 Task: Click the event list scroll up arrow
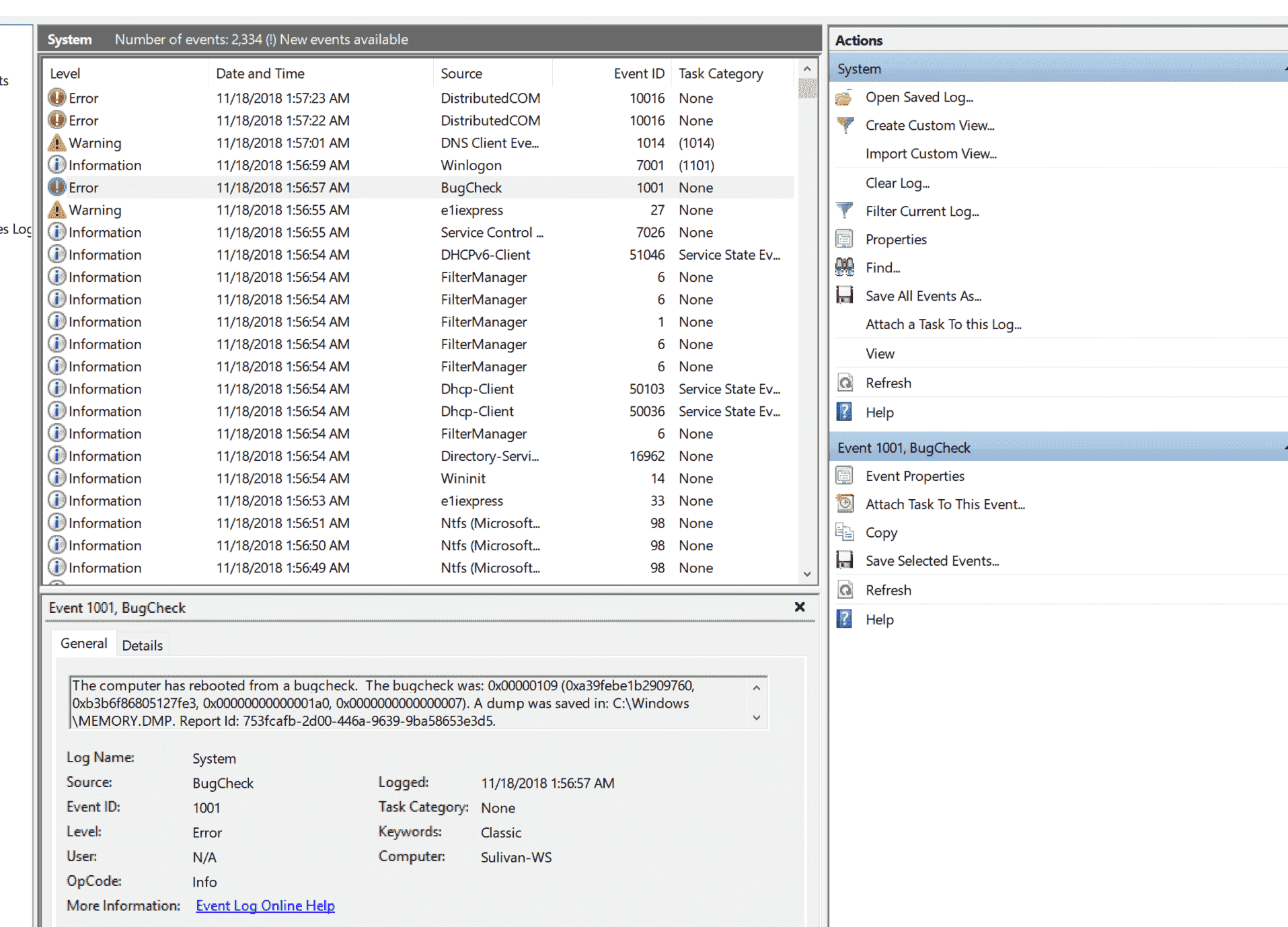807,69
